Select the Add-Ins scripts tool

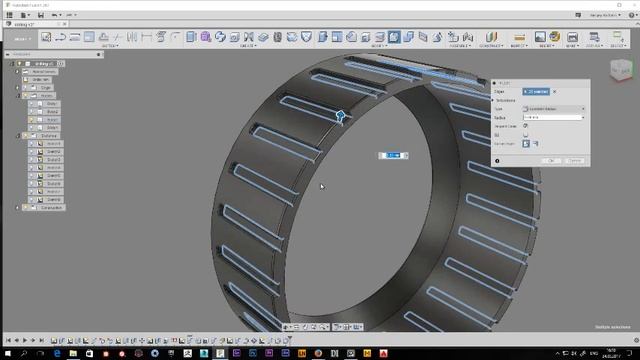tap(594, 37)
